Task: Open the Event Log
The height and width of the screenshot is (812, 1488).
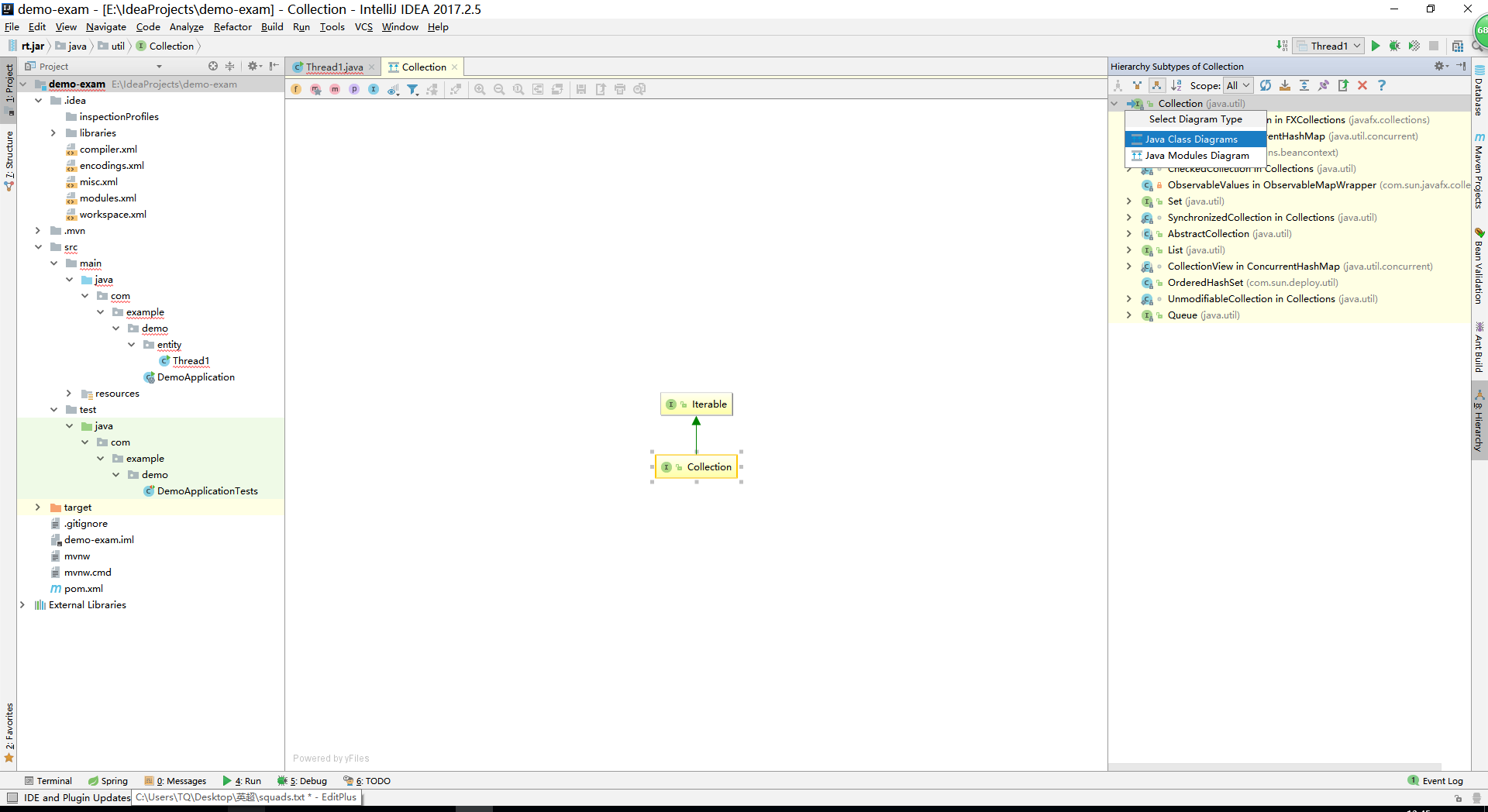Action: (1435, 781)
